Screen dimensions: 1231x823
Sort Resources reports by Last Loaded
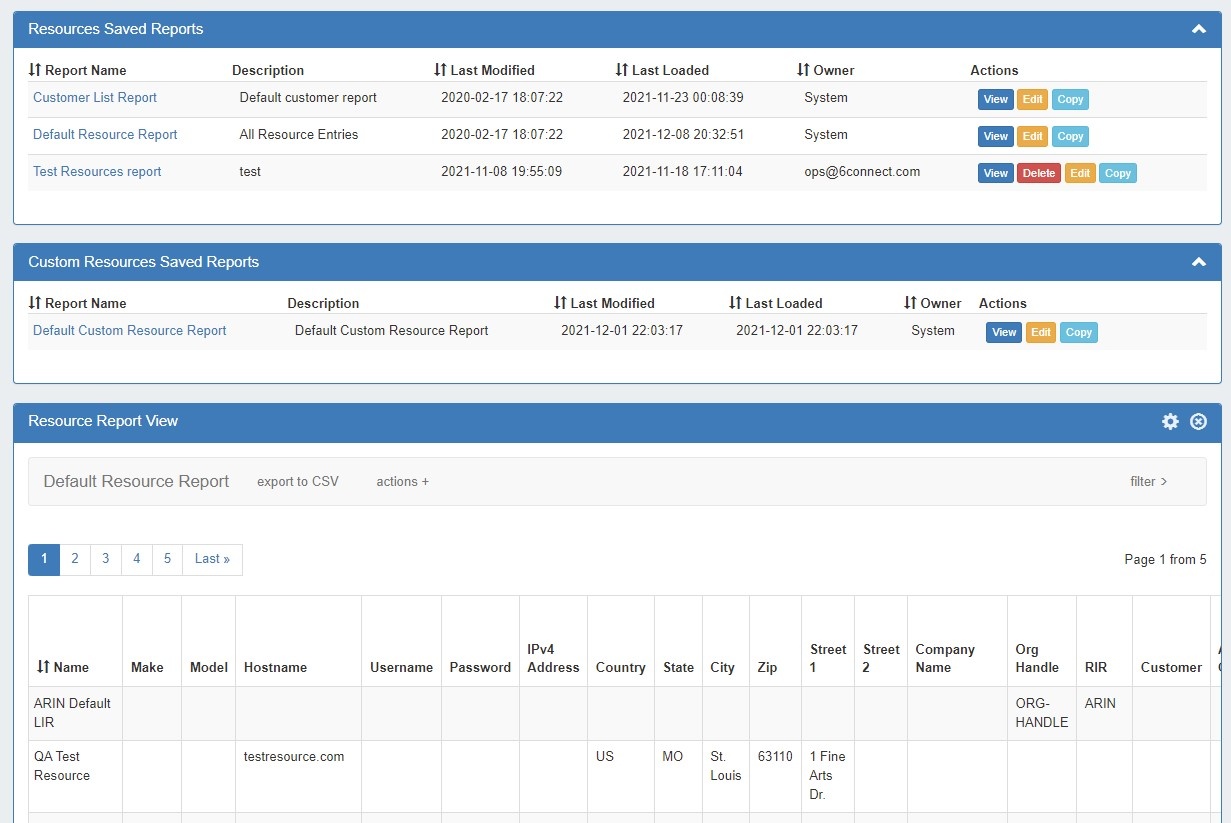[662, 70]
